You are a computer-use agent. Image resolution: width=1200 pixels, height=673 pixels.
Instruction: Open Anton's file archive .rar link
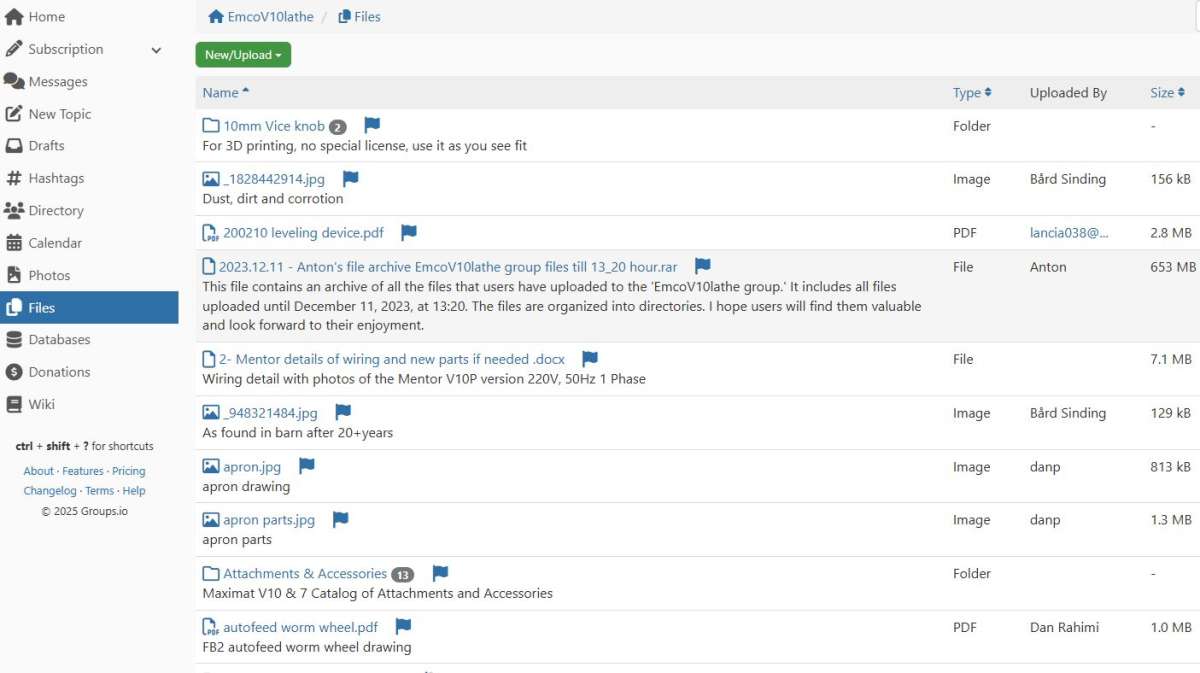coord(448,267)
